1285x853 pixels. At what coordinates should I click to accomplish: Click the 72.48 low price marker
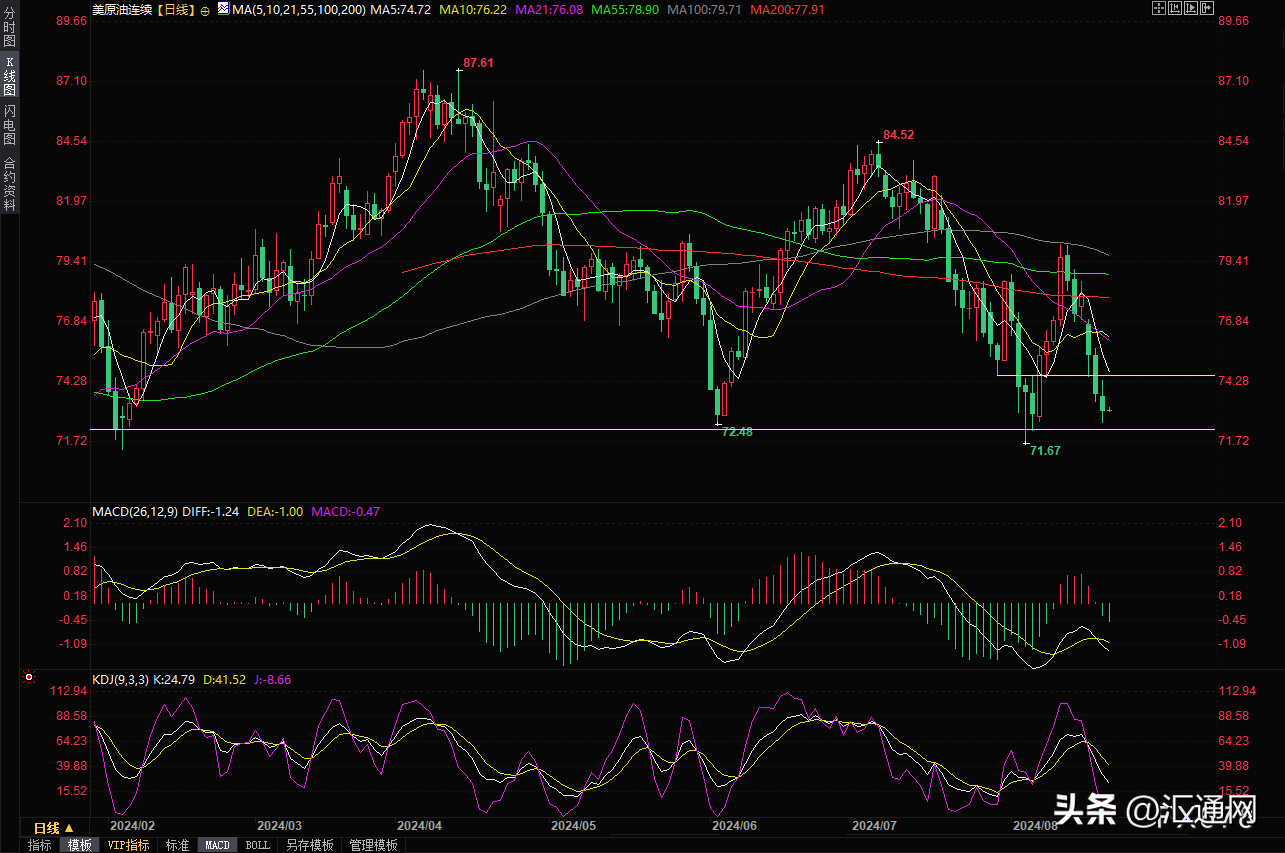coord(737,432)
